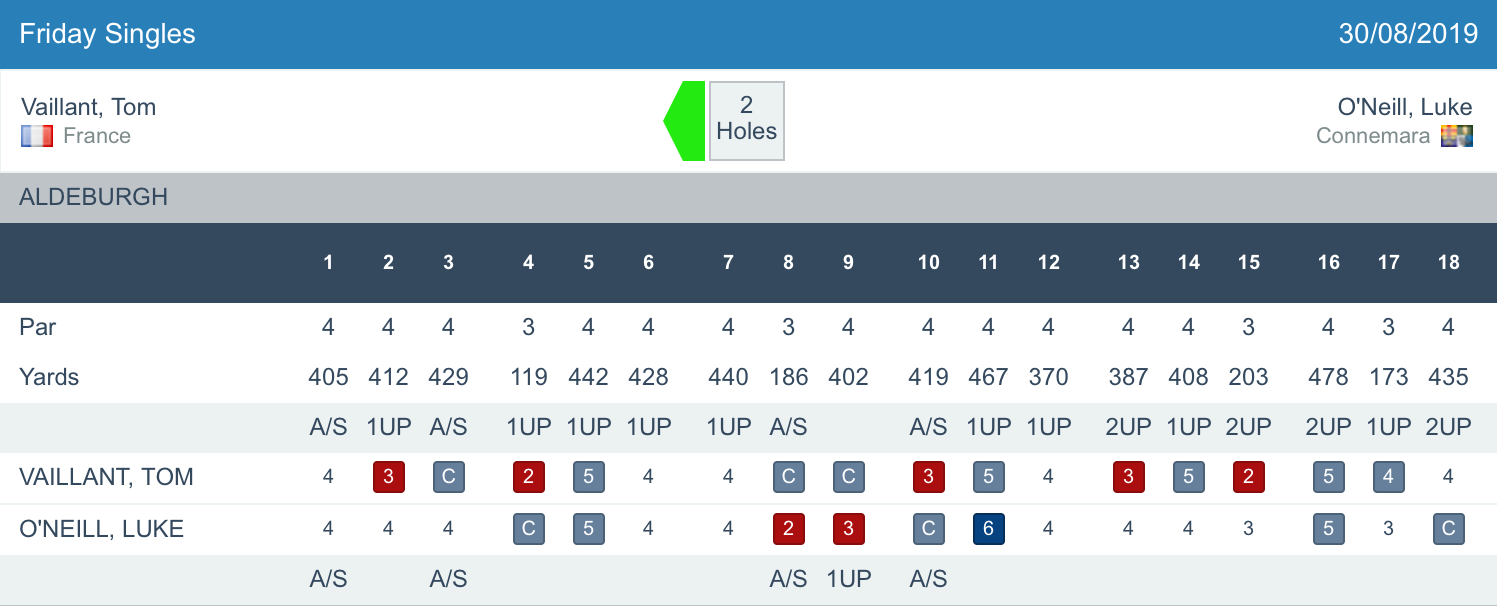Click O'Neill's conceded C badge on hole 18
Screen dimensions: 1497x606
(1448, 529)
